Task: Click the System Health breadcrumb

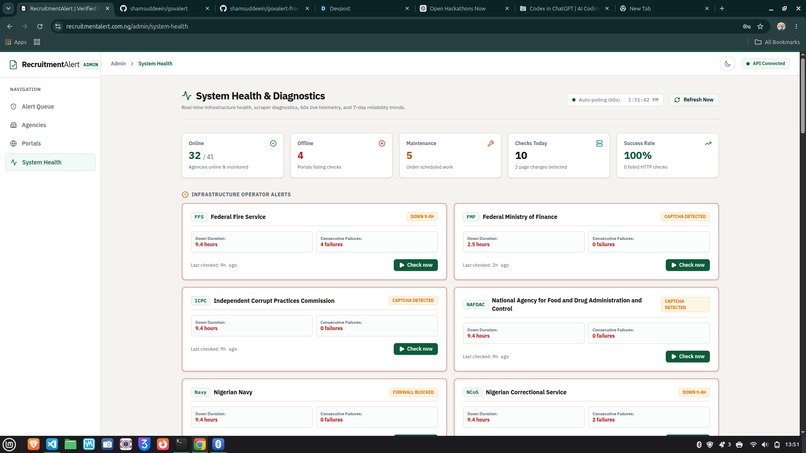Action: tap(155, 64)
